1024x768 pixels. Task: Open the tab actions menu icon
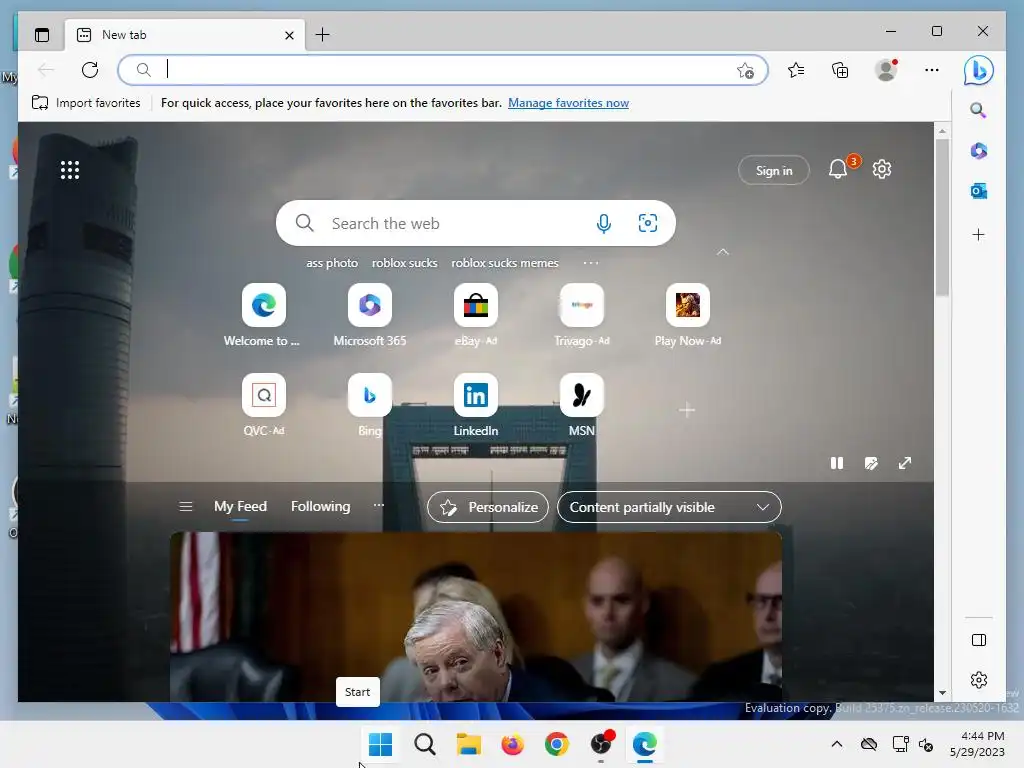pos(42,35)
